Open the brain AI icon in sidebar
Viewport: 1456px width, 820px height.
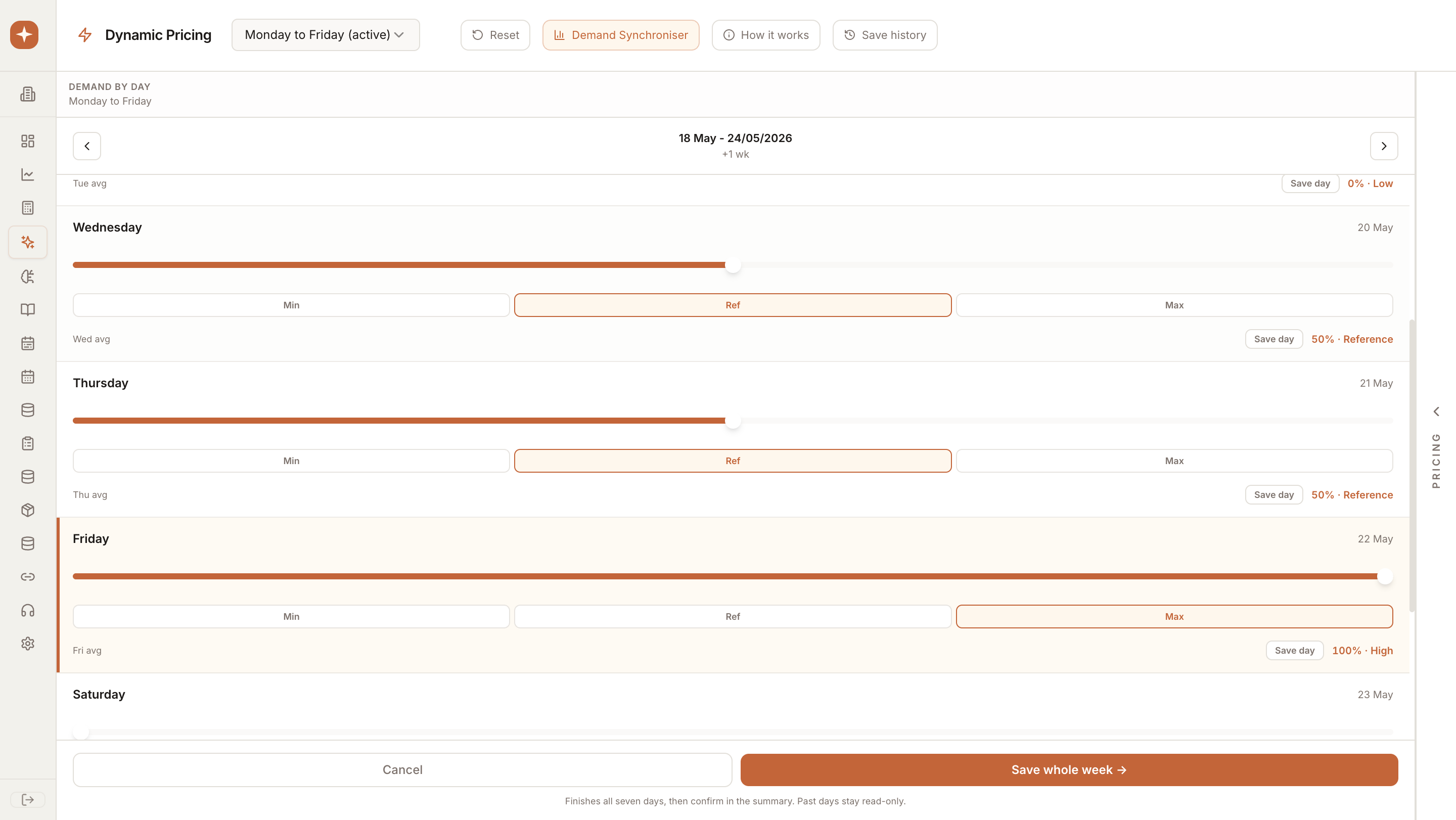28,277
